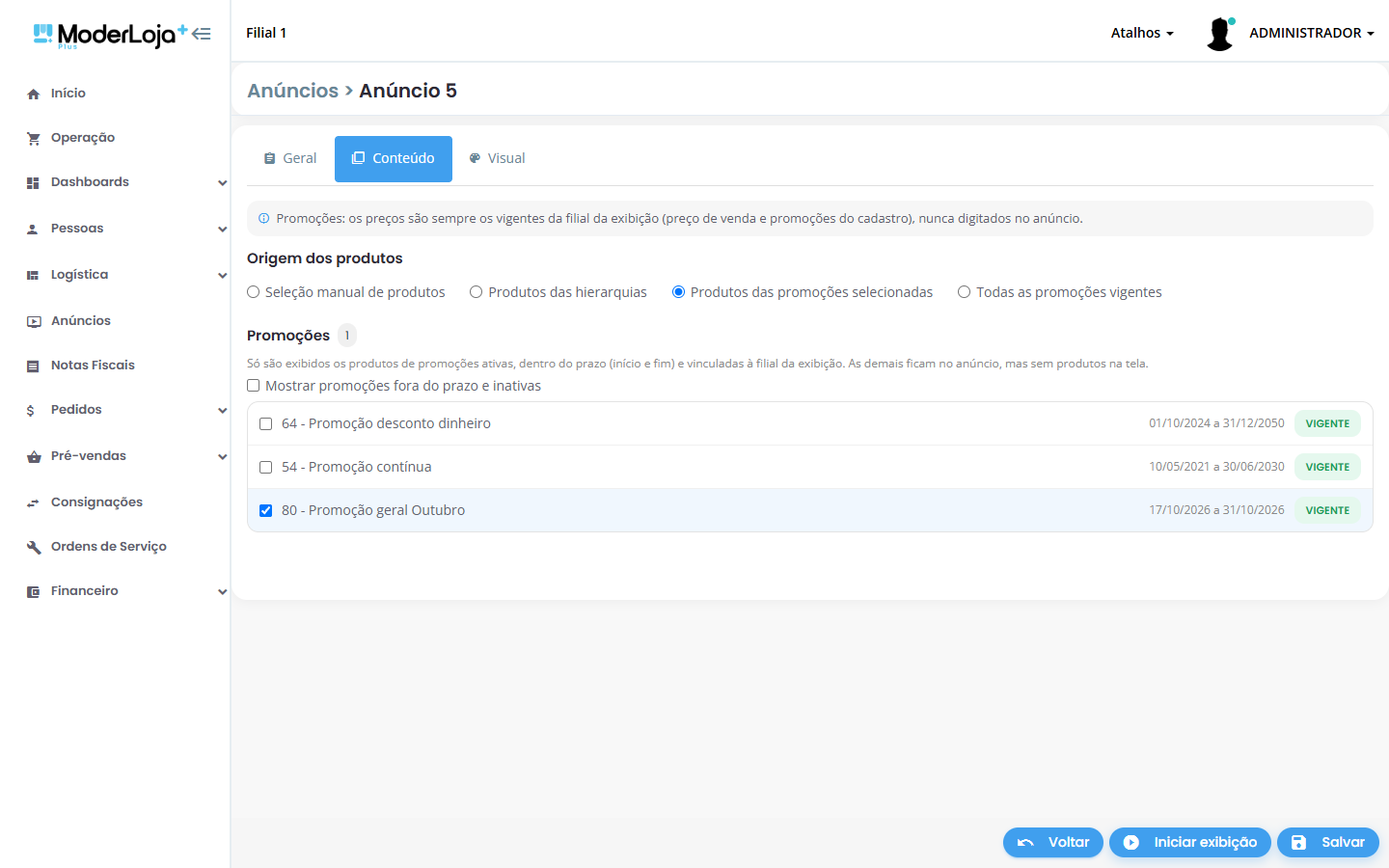Click the Filial 1 label in header
This screenshot has width=1389, height=868.
(266, 33)
